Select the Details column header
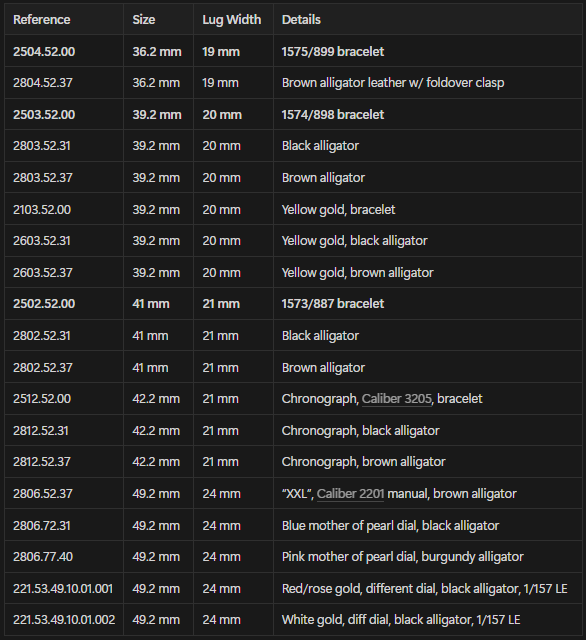This screenshot has width=586, height=640. pos(428,20)
